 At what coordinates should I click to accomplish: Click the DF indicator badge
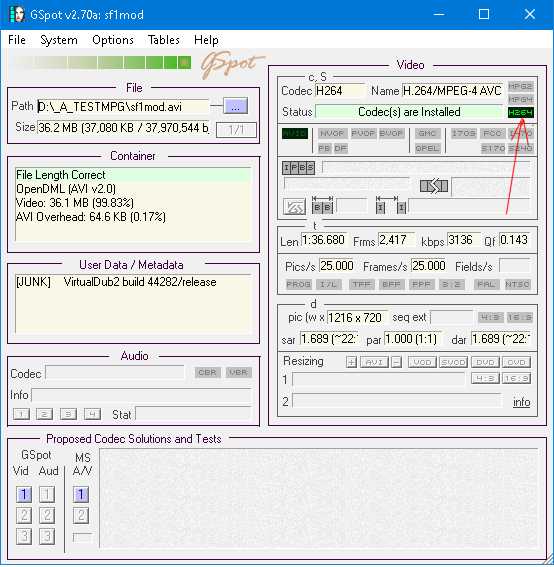click(340, 148)
